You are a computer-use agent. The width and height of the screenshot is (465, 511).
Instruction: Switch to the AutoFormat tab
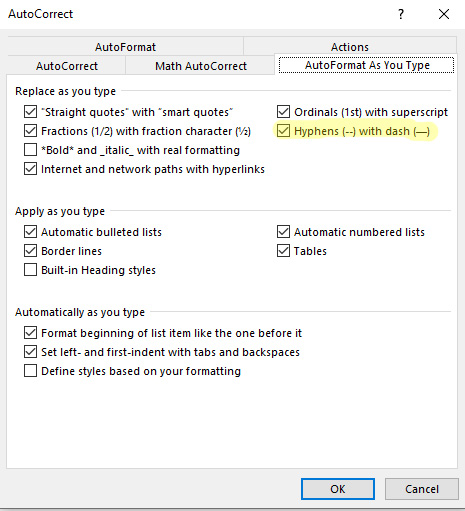[125, 47]
